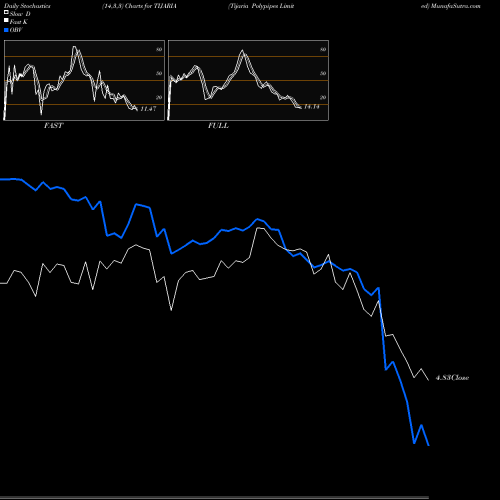The height and width of the screenshot is (500, 500).
Task: Click the 20 level label in FAST chart
Action: [159, 97]
